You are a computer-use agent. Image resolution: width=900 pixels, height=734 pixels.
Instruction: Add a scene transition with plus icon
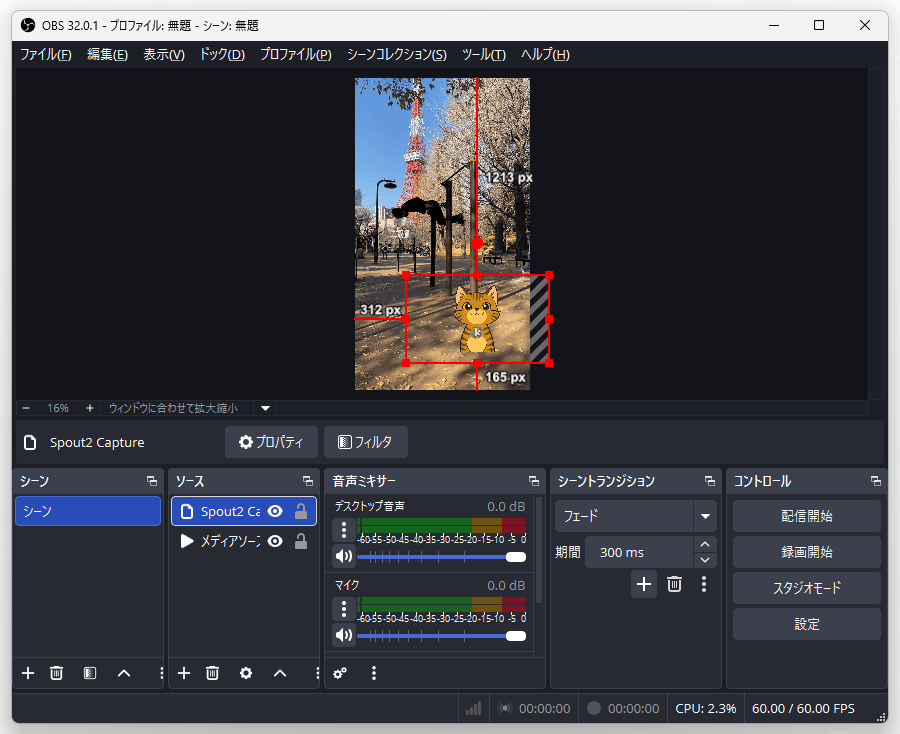click(643, 584)
